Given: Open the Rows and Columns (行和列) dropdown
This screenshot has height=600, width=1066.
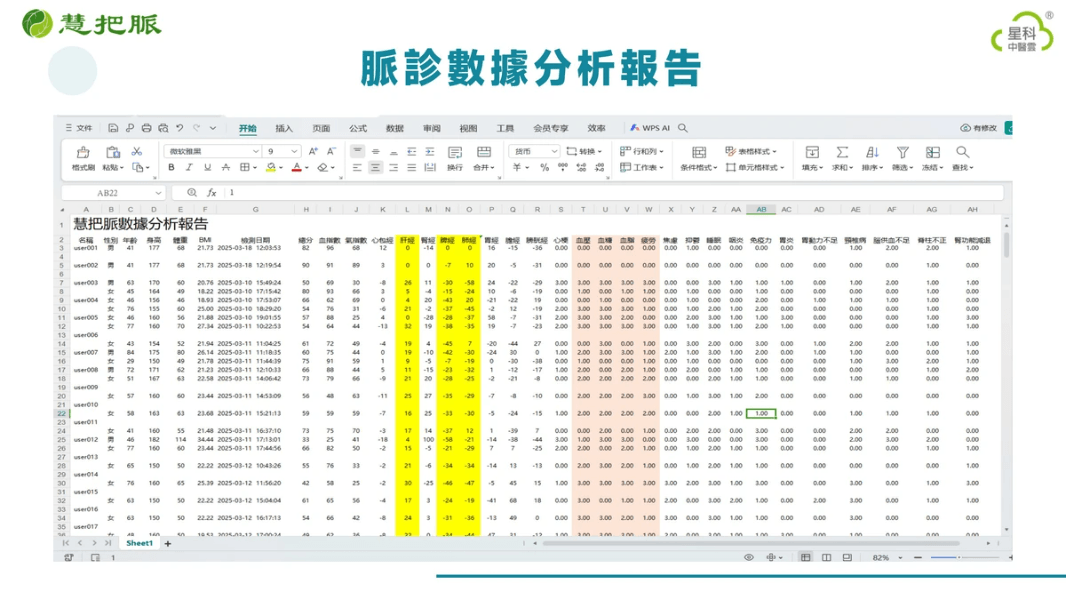Looking at the screenshot, I should click(x=641, y=152).
